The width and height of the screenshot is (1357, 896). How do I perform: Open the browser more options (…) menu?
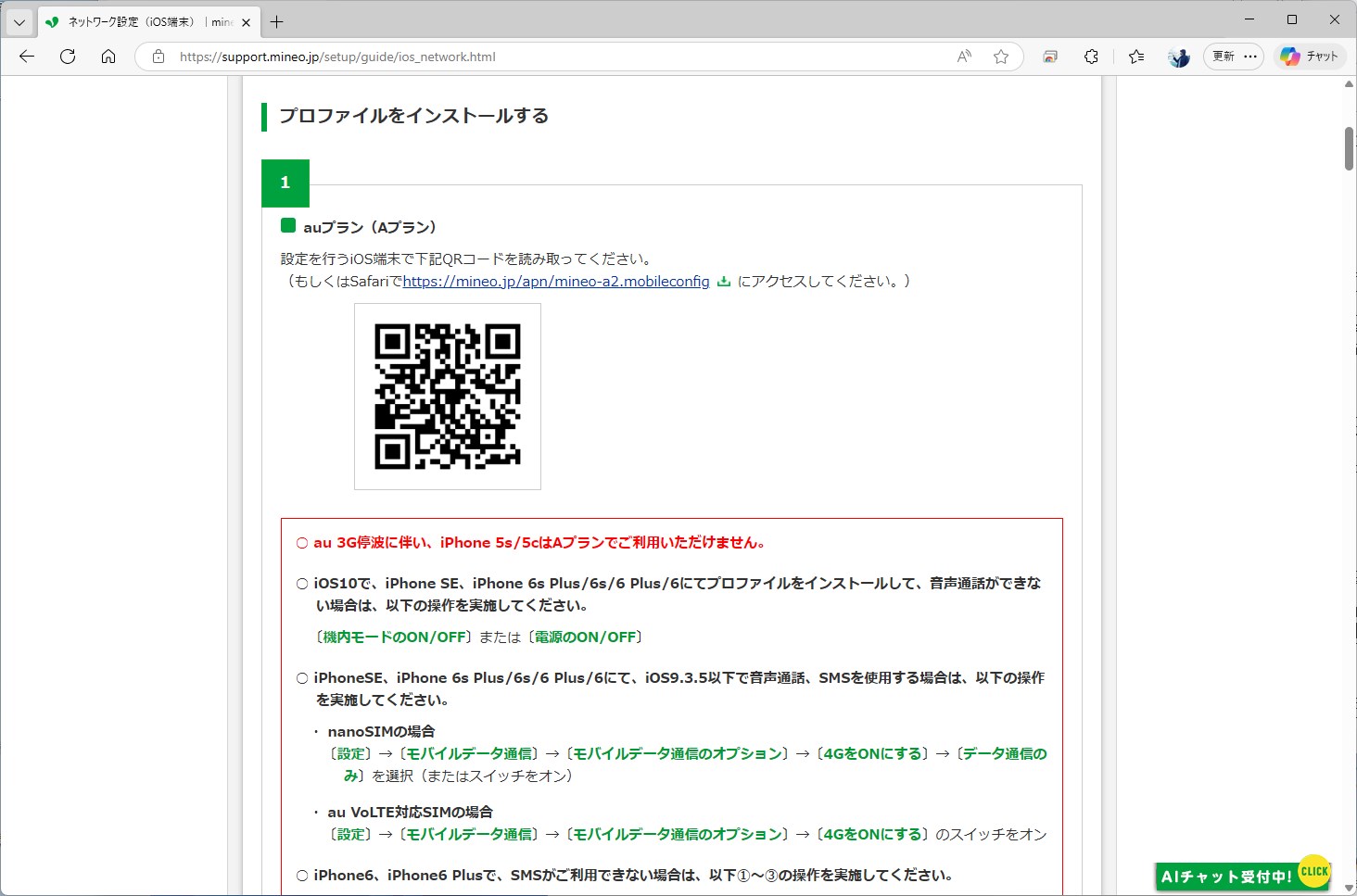(1249, 56)
